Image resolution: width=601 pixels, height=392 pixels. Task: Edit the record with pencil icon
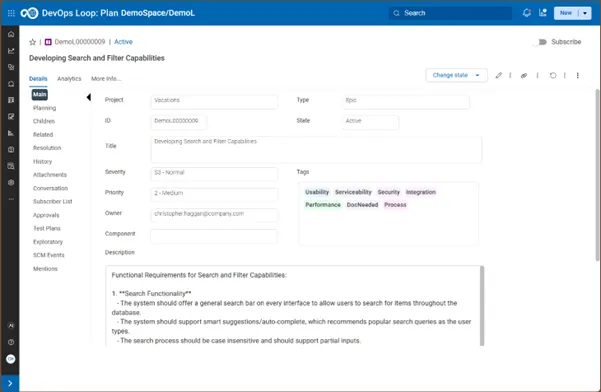pos(498,75)
